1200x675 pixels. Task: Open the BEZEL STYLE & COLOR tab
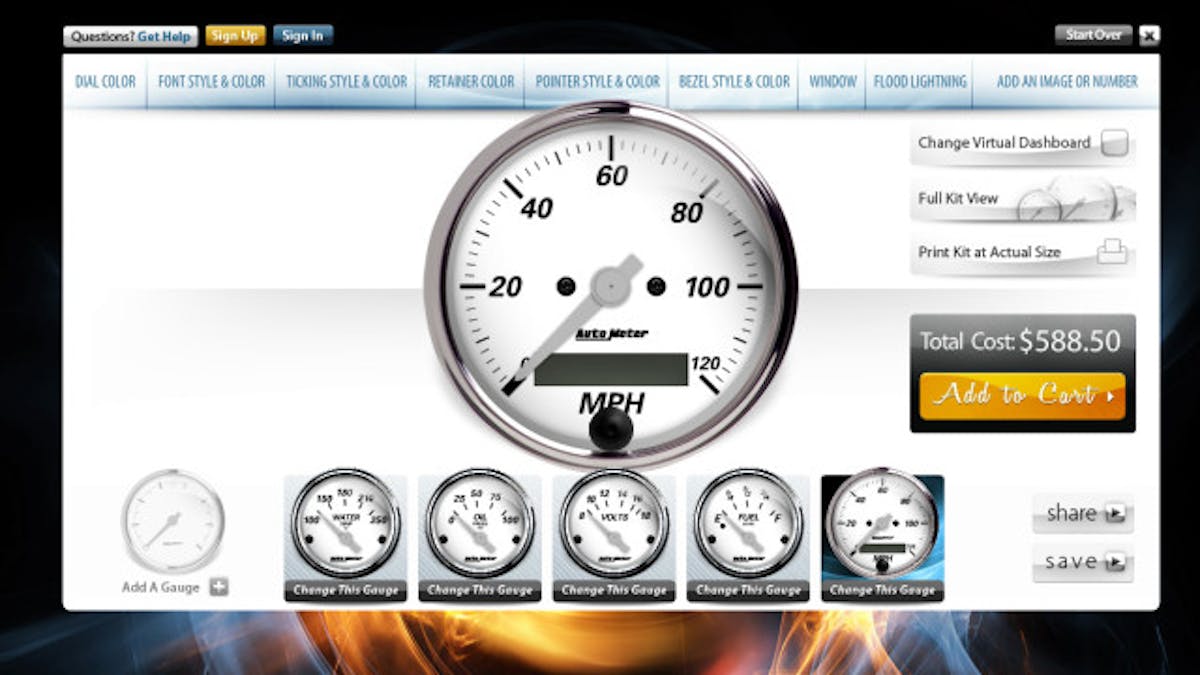pyautogui.click(x=732, y=82)
